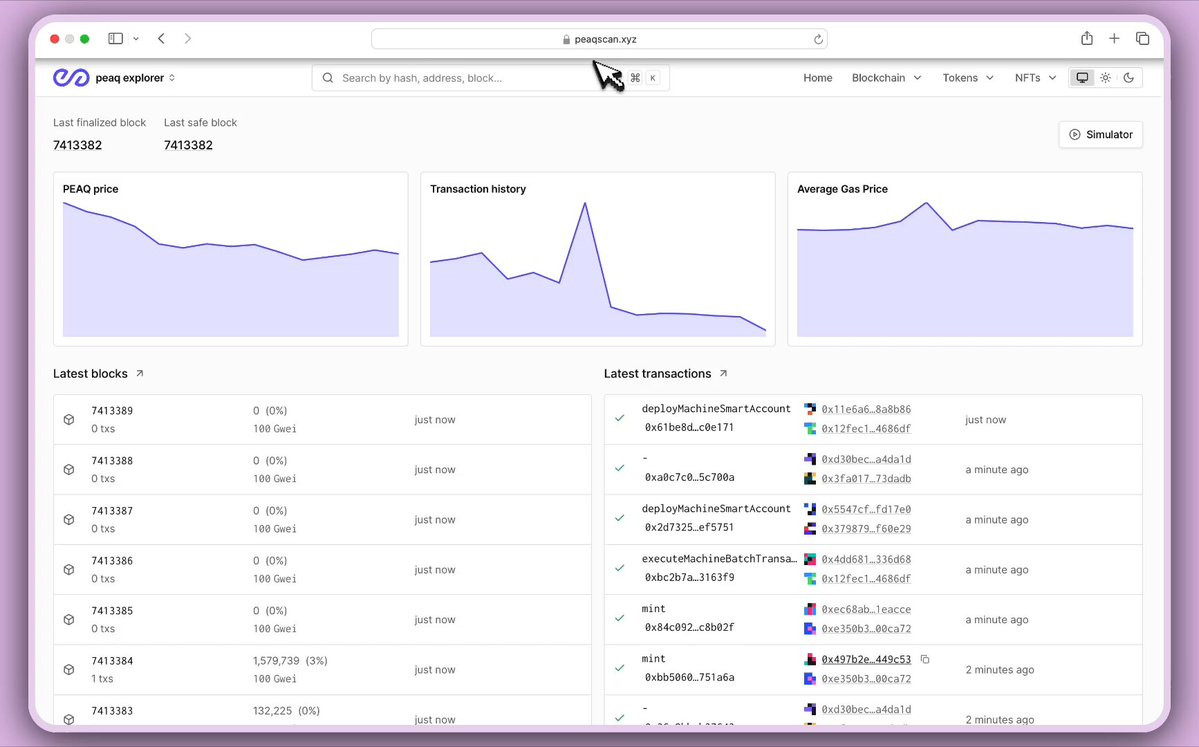The height and width of the screenshot is (747, 1199).
Task: Open transaction hash 0xa0c7c0…5c700a
Action: tap(689, 477)
